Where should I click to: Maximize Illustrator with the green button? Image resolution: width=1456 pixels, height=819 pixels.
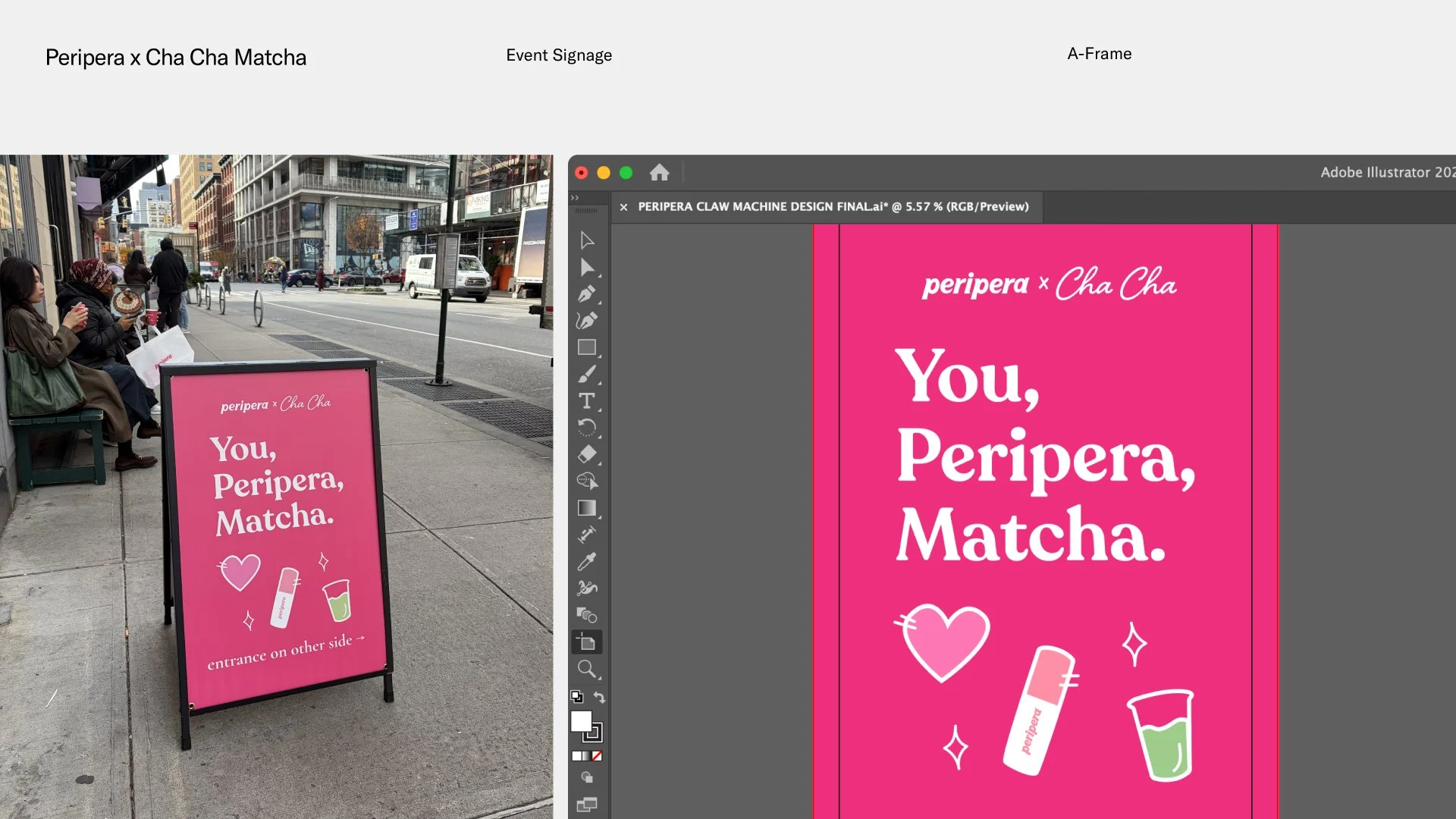click(x=626, y=173)
